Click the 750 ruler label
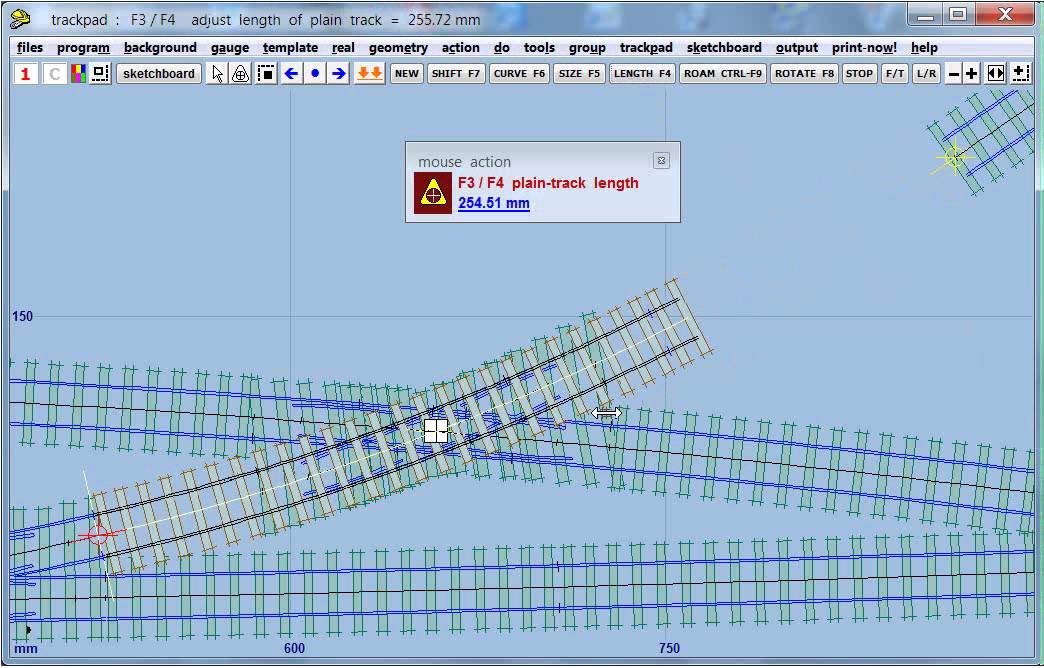 pos(669,648)
